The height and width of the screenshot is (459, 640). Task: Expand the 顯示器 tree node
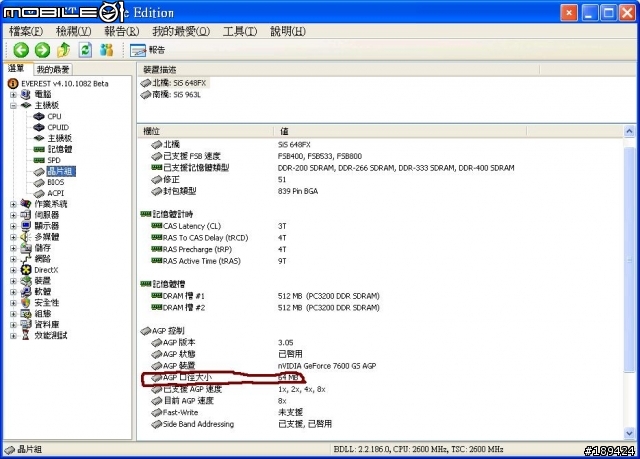13,226
